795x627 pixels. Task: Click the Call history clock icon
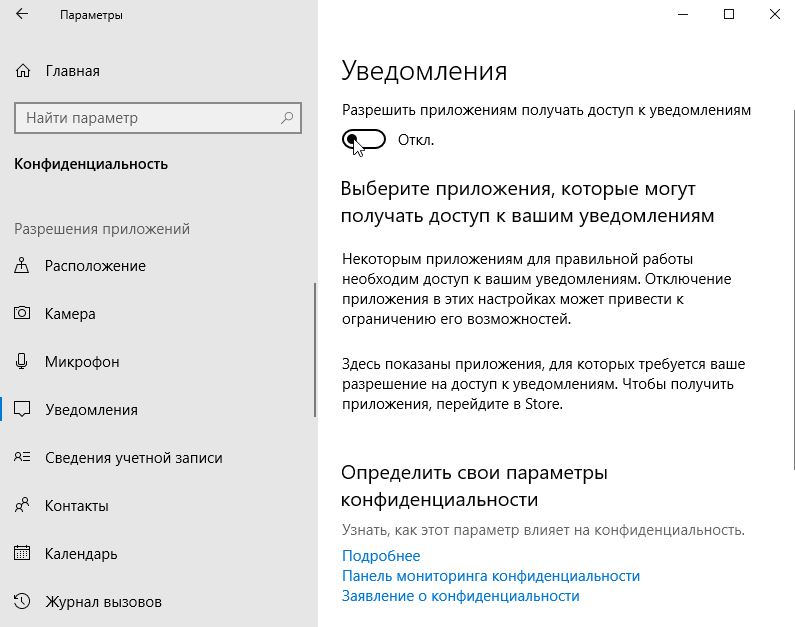click(22, 601)
